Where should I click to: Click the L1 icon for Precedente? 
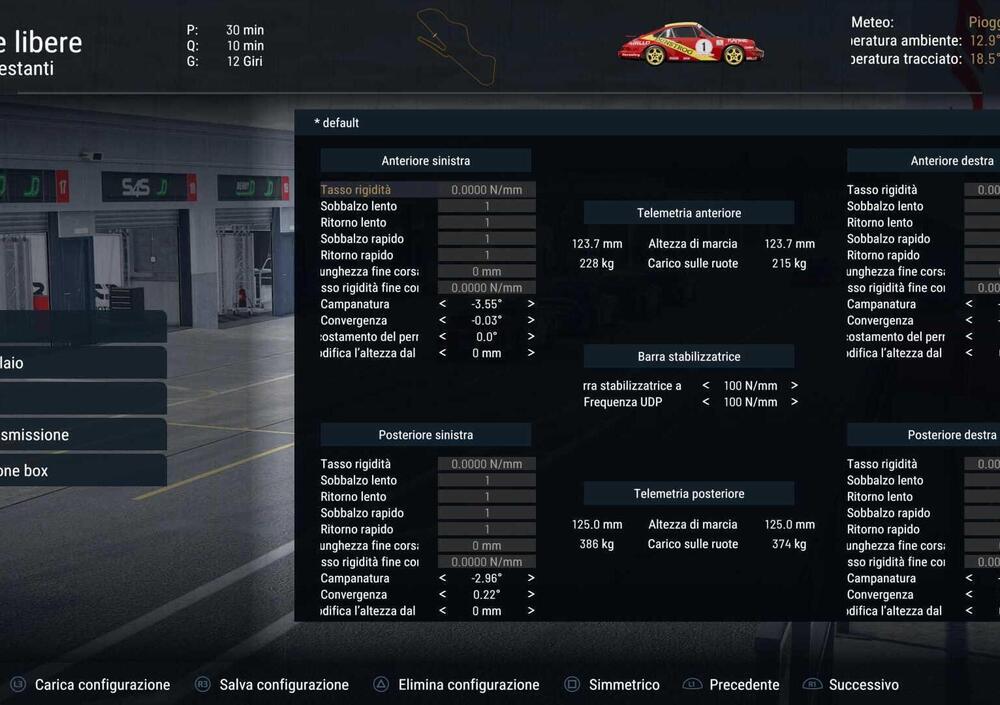coord(692,685)
